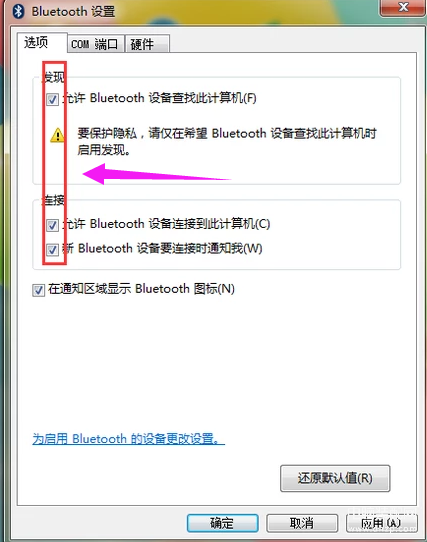
Task: Toggle 允许 Bluetooth 设备查找此计算机 checkbox
Action: point(52,100)
